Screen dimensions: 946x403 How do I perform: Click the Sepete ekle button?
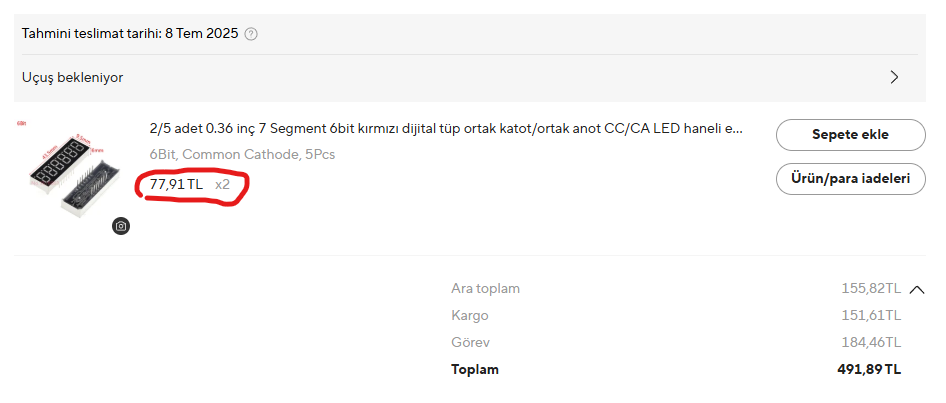click(x=850, y=134)
